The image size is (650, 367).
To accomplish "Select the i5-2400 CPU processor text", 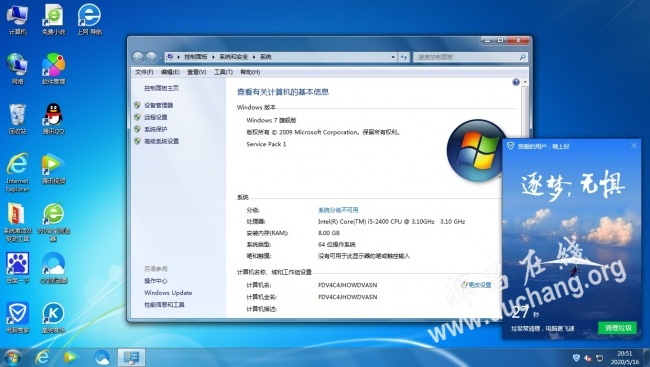I will [x=391, y=222].
